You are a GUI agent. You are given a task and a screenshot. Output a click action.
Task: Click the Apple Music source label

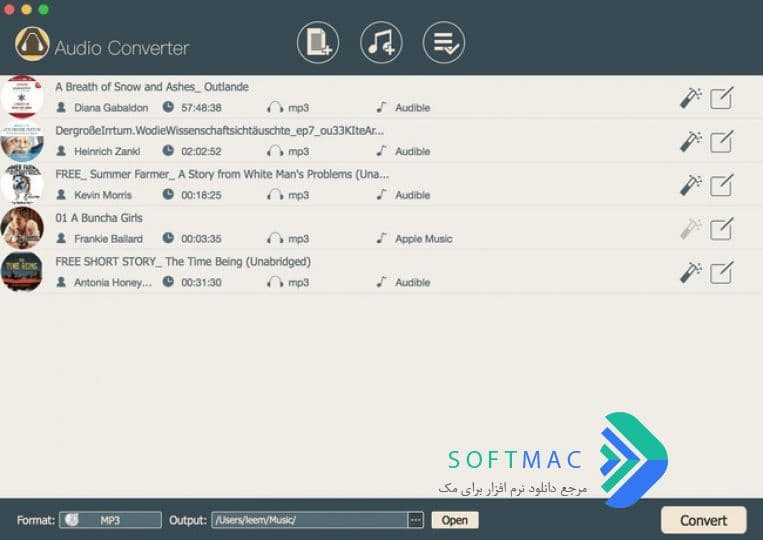tap(423, 239)
